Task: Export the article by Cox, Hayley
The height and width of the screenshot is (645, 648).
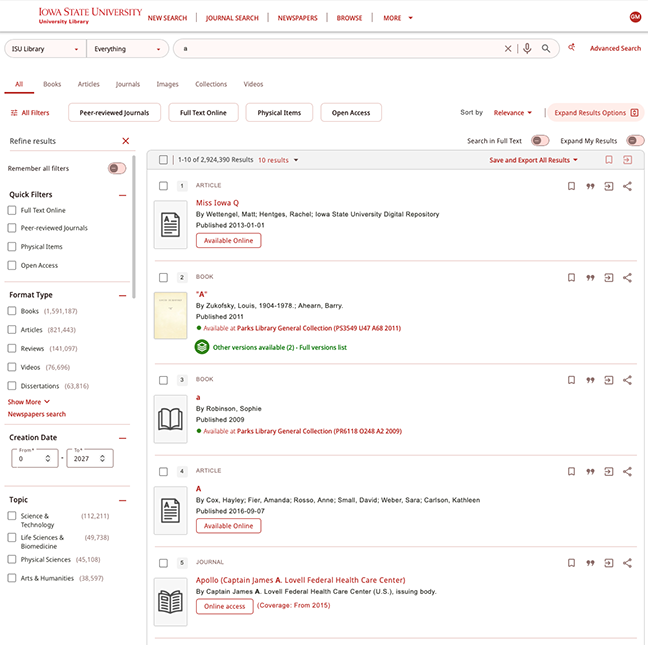Action: pos(609,471)
